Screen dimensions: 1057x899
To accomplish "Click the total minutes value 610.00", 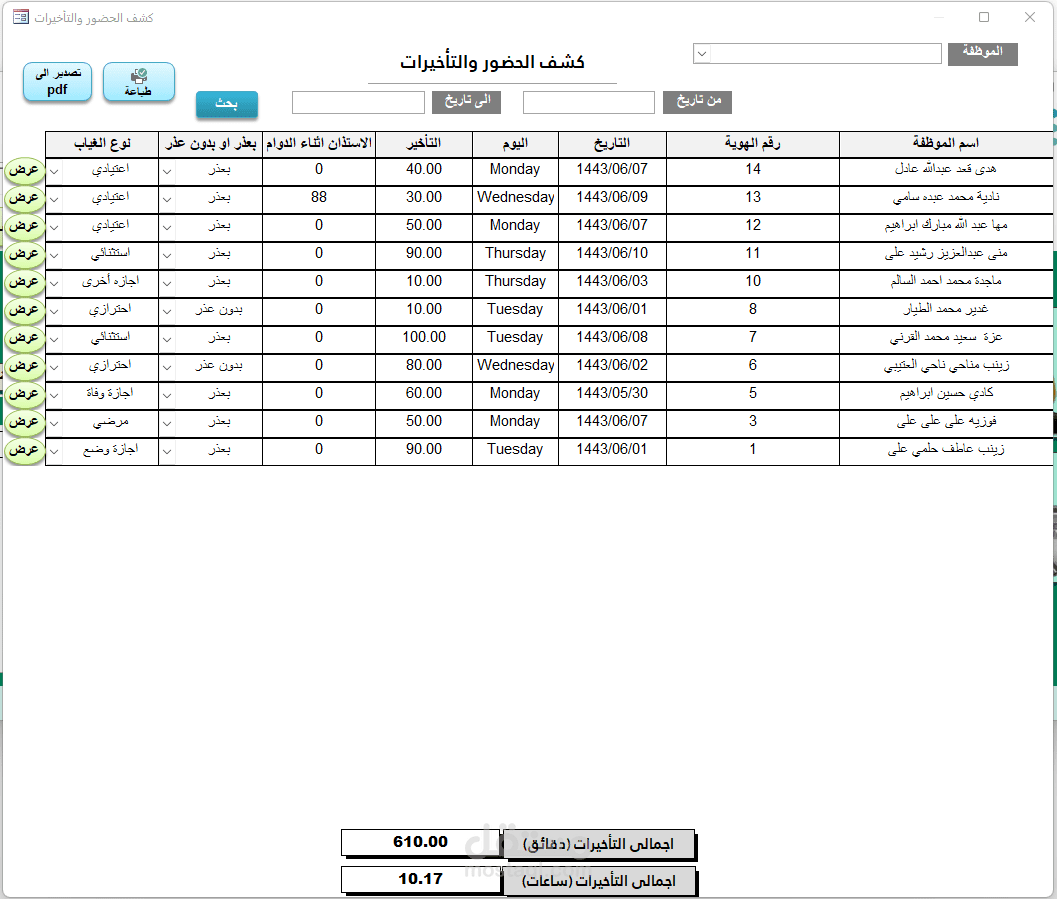I will coord(421,842).
